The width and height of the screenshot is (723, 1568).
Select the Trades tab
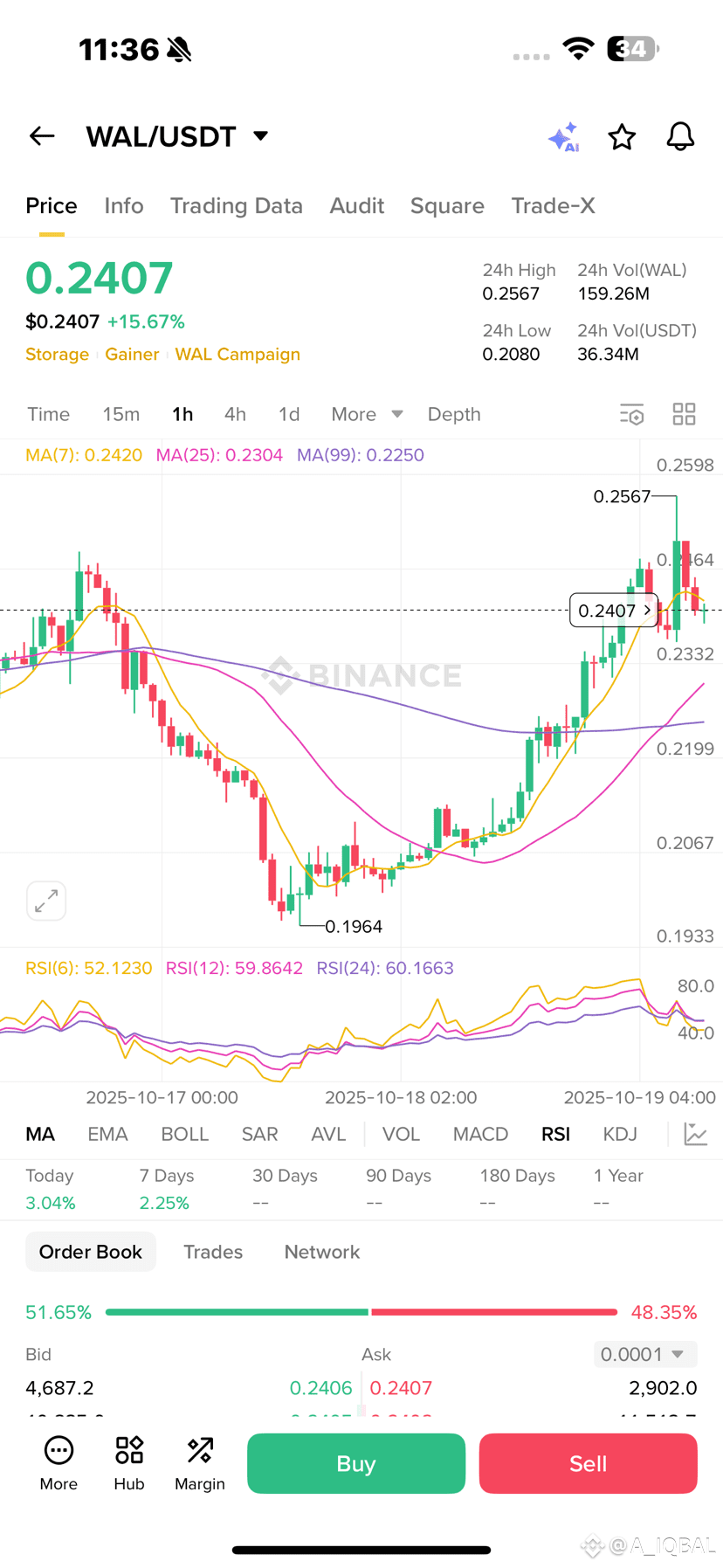[213, 1252]
